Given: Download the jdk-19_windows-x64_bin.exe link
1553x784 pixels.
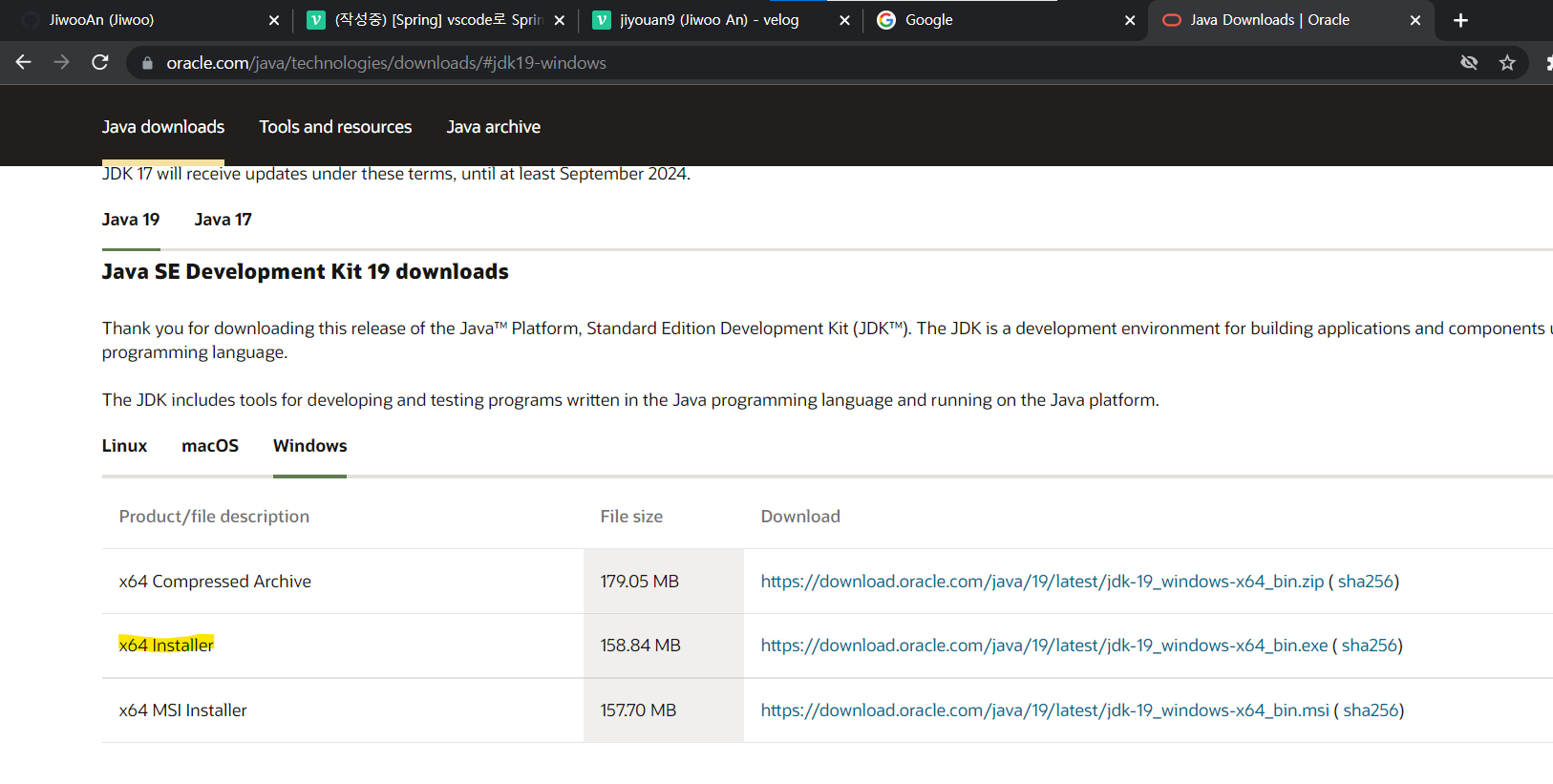Looking at the screenshot, I should 1044,646.
